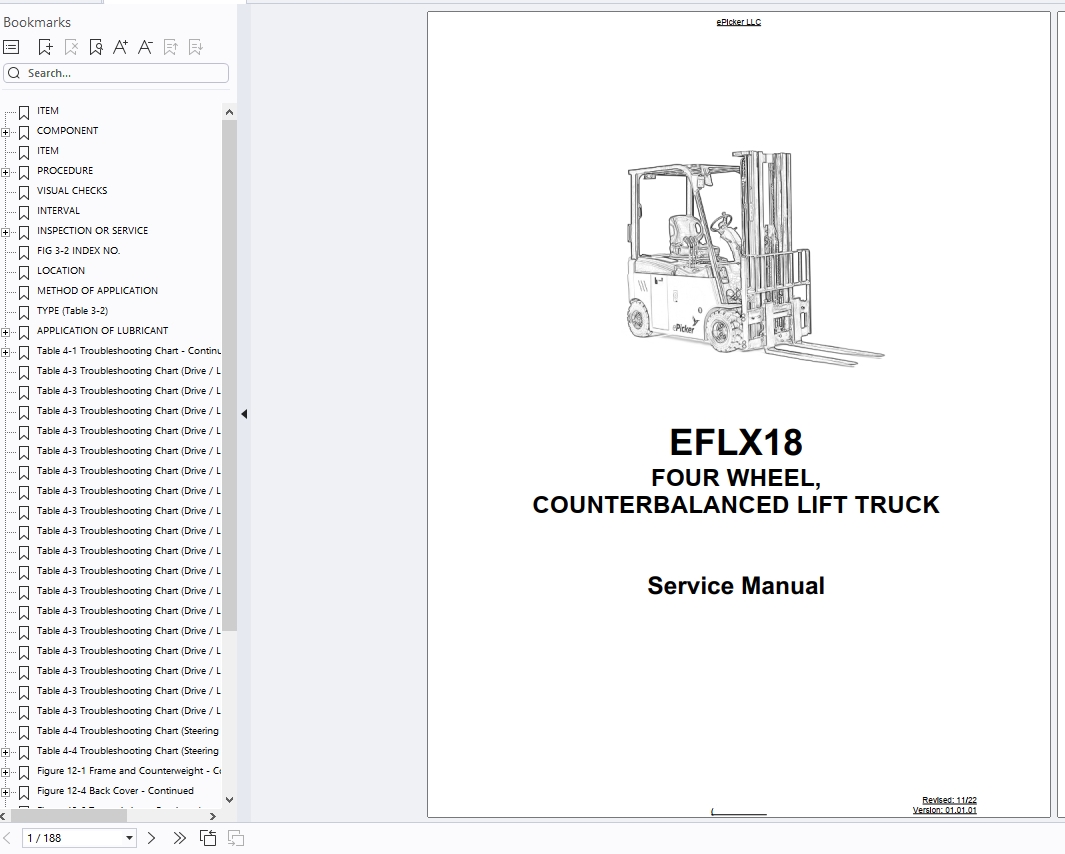The width and height of the screenshot is (1065, 854).
Task: Click the EFLX18 title on the page
Action: (x=736, y=442)
